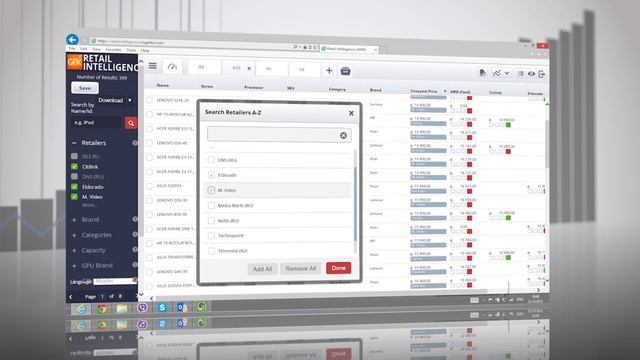Check Notik (RU) in the dialog

pyautogui.click(x=211, y=220)
